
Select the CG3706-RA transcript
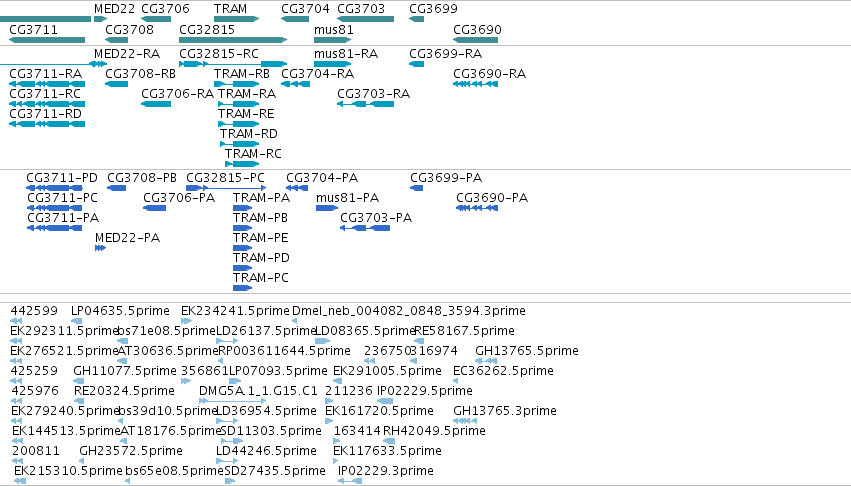(x=156, y=104)
